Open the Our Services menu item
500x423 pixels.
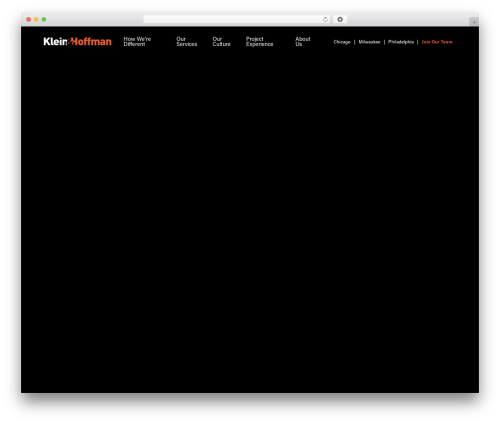coord(186,42)
